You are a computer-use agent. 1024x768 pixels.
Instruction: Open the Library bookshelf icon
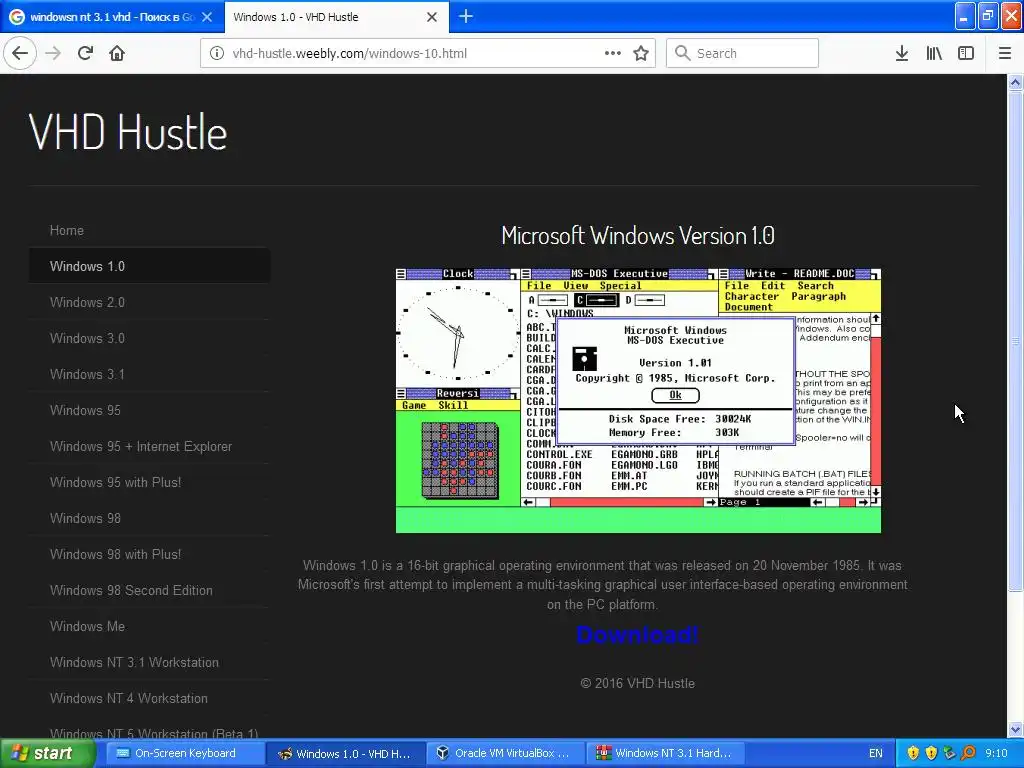click(x=934, y=53)
